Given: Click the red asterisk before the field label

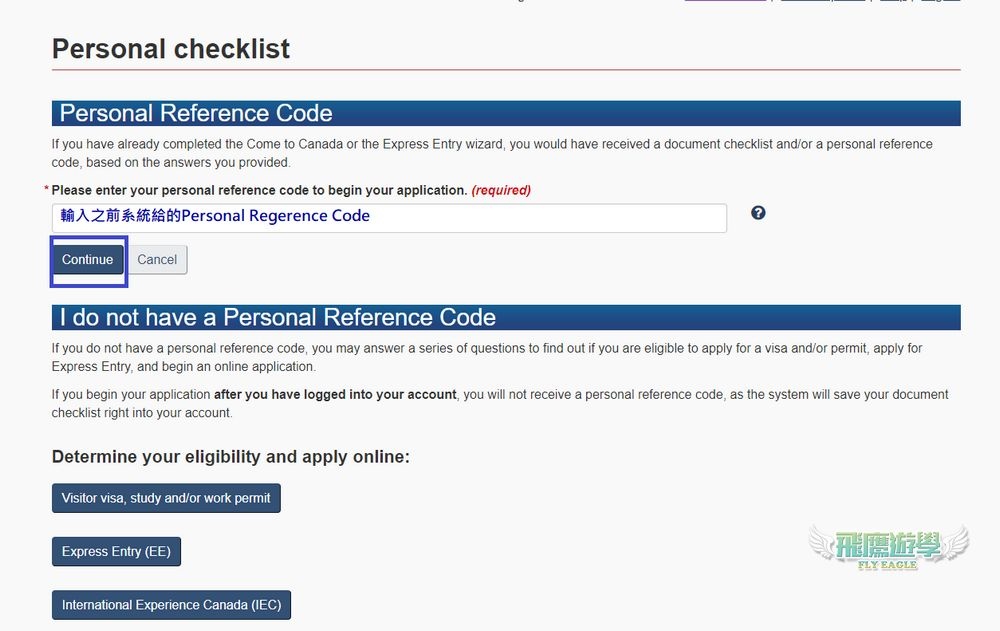Looking at the screenshot, I should [x=47, y=189].
